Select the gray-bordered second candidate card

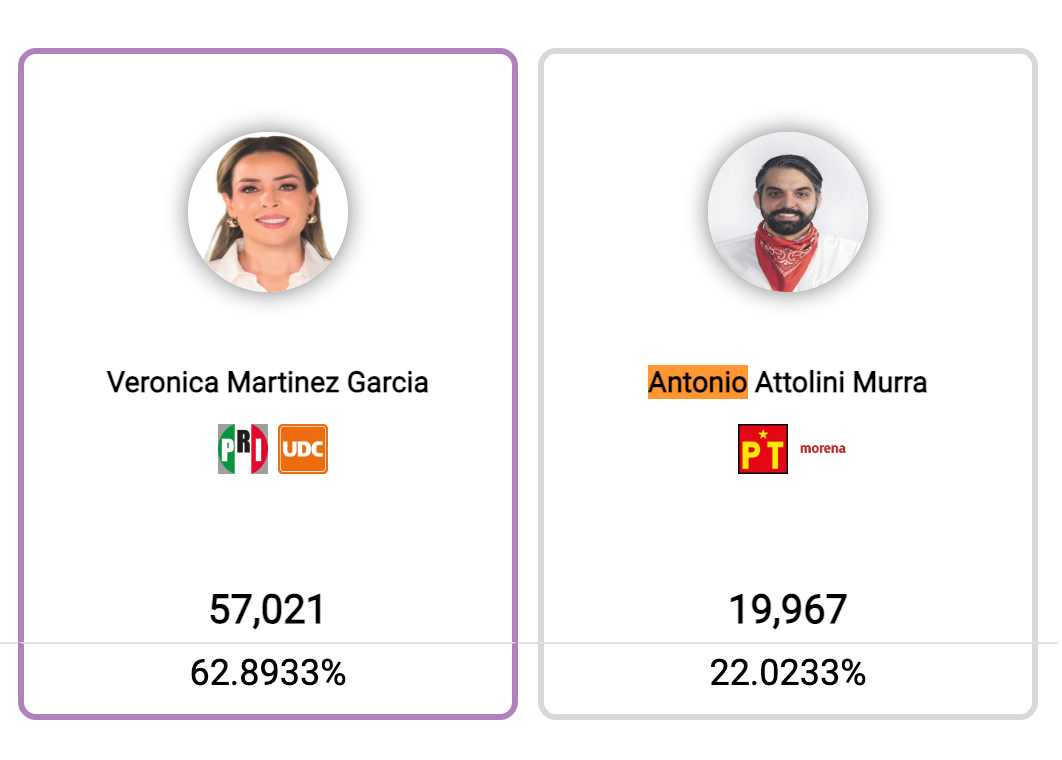click(788, 384)
